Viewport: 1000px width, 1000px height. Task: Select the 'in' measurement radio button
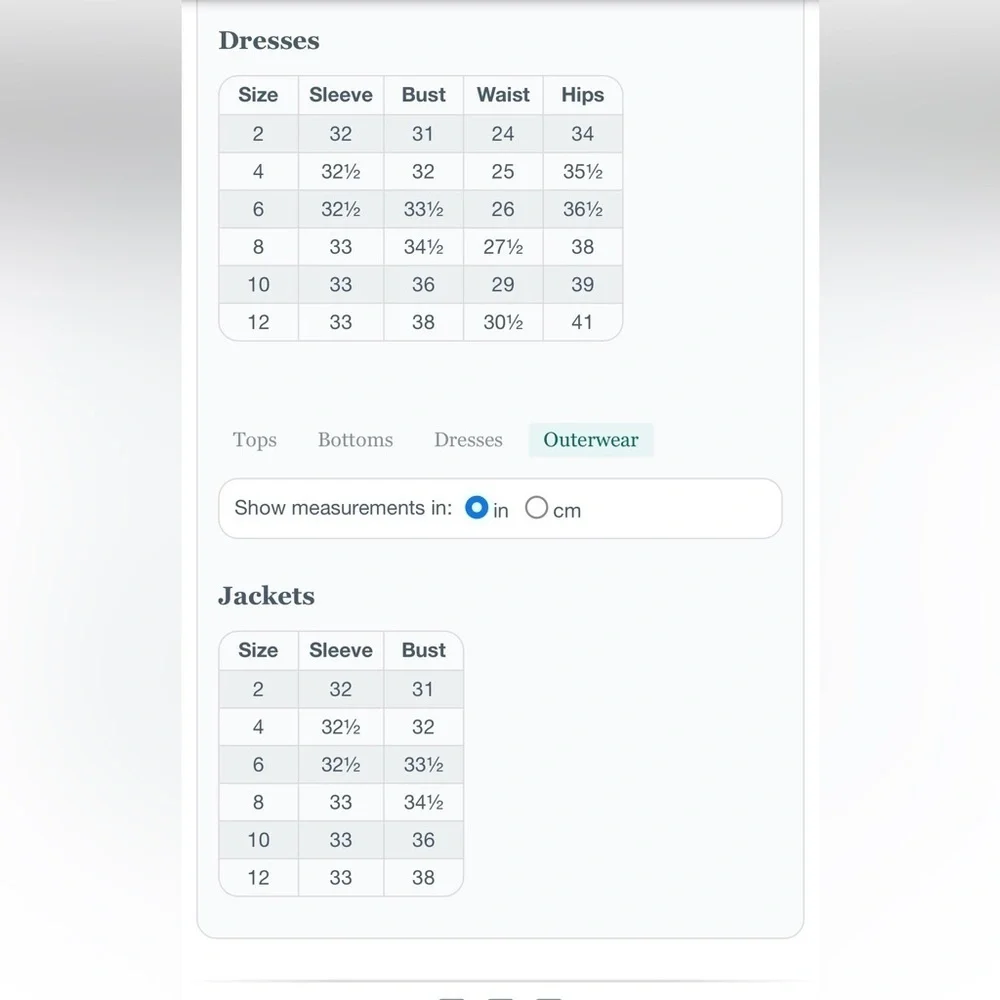pos(476,508)
